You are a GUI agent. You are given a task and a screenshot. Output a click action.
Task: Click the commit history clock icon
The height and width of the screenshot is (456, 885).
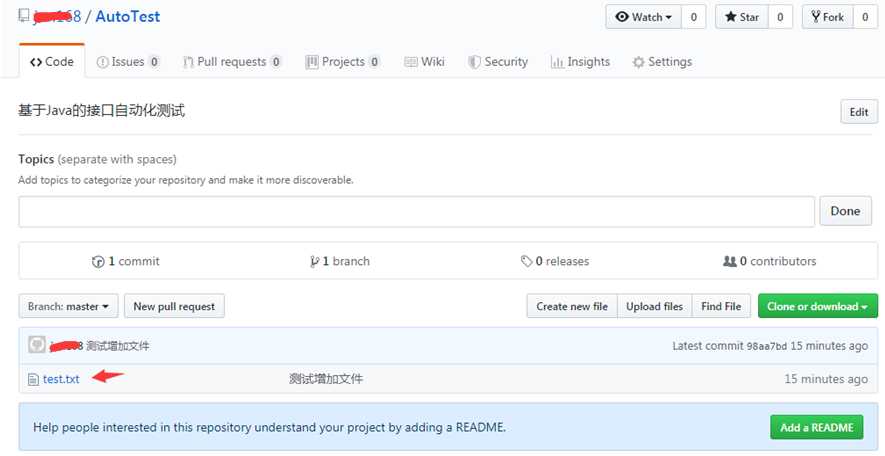click(98, 262)
